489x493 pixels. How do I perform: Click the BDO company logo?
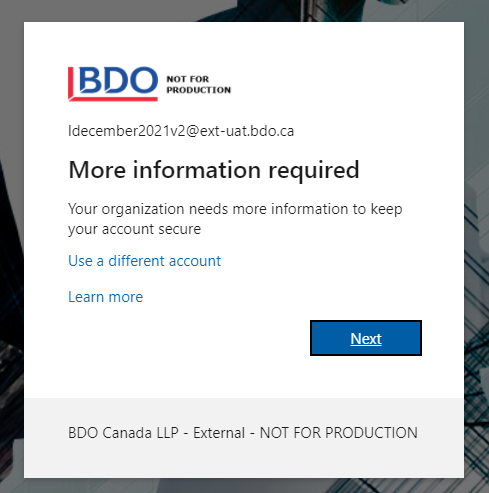coord(113,83)
